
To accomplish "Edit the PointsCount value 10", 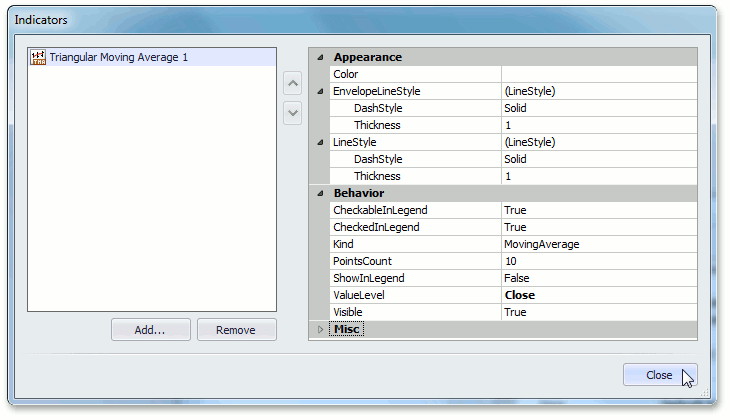I will tap(599, 261).
